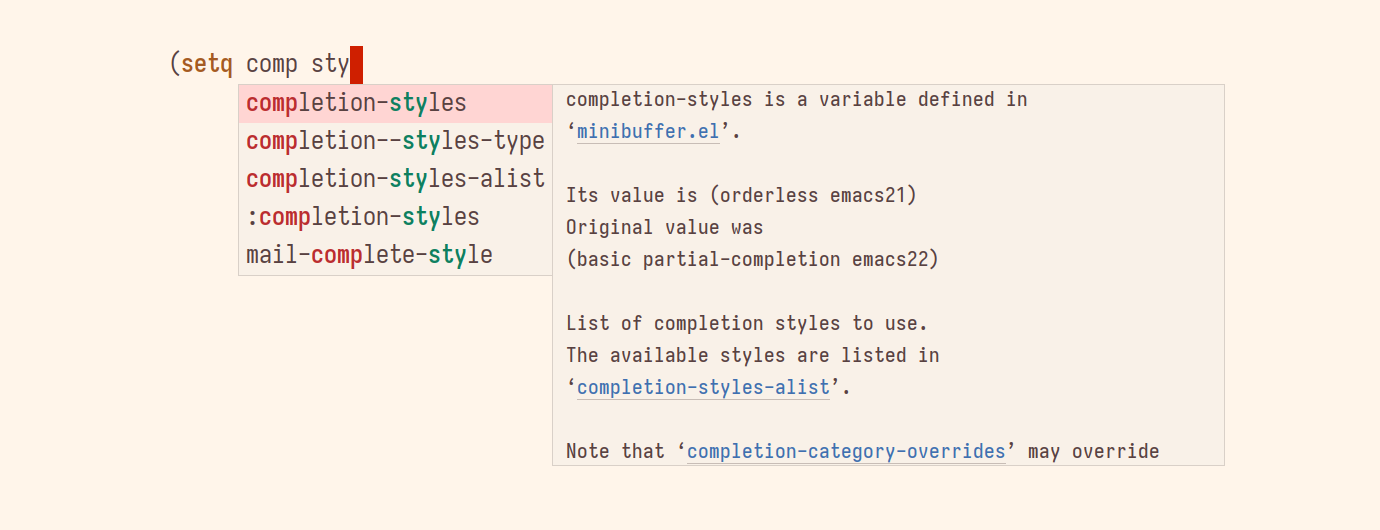Click "completion-styles is a variable defined in" line
The height and width of the screenshot is (530, 1380).
pos(796,99)
